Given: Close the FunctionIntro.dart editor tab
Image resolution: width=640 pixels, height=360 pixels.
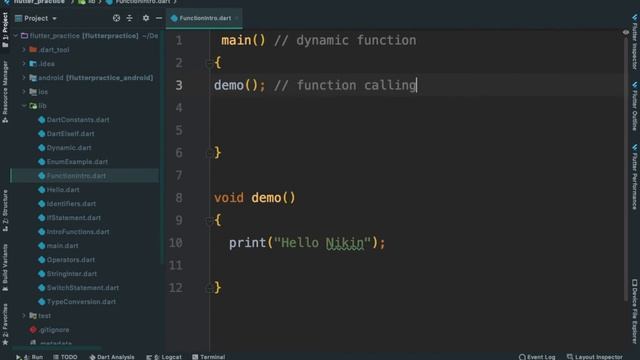Looking at the screenshot, I should tap(237, 18).
